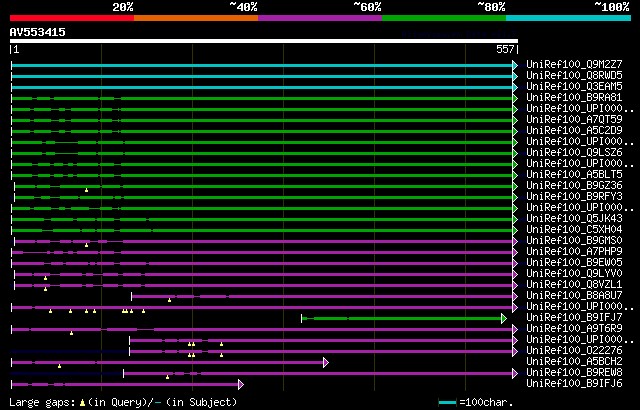Select the UniRef100_Q5JK43 label
Screen dimensions: 640x410
click(x=574, y=219)
